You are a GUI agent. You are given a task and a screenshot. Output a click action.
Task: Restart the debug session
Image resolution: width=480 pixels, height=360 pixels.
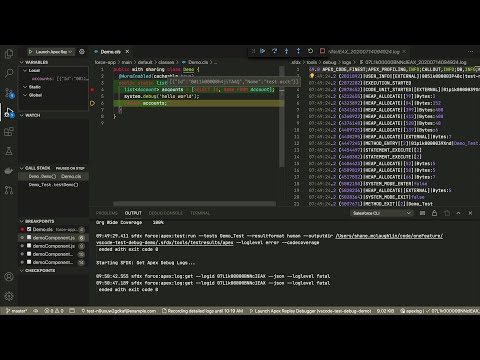pos(310,51)
